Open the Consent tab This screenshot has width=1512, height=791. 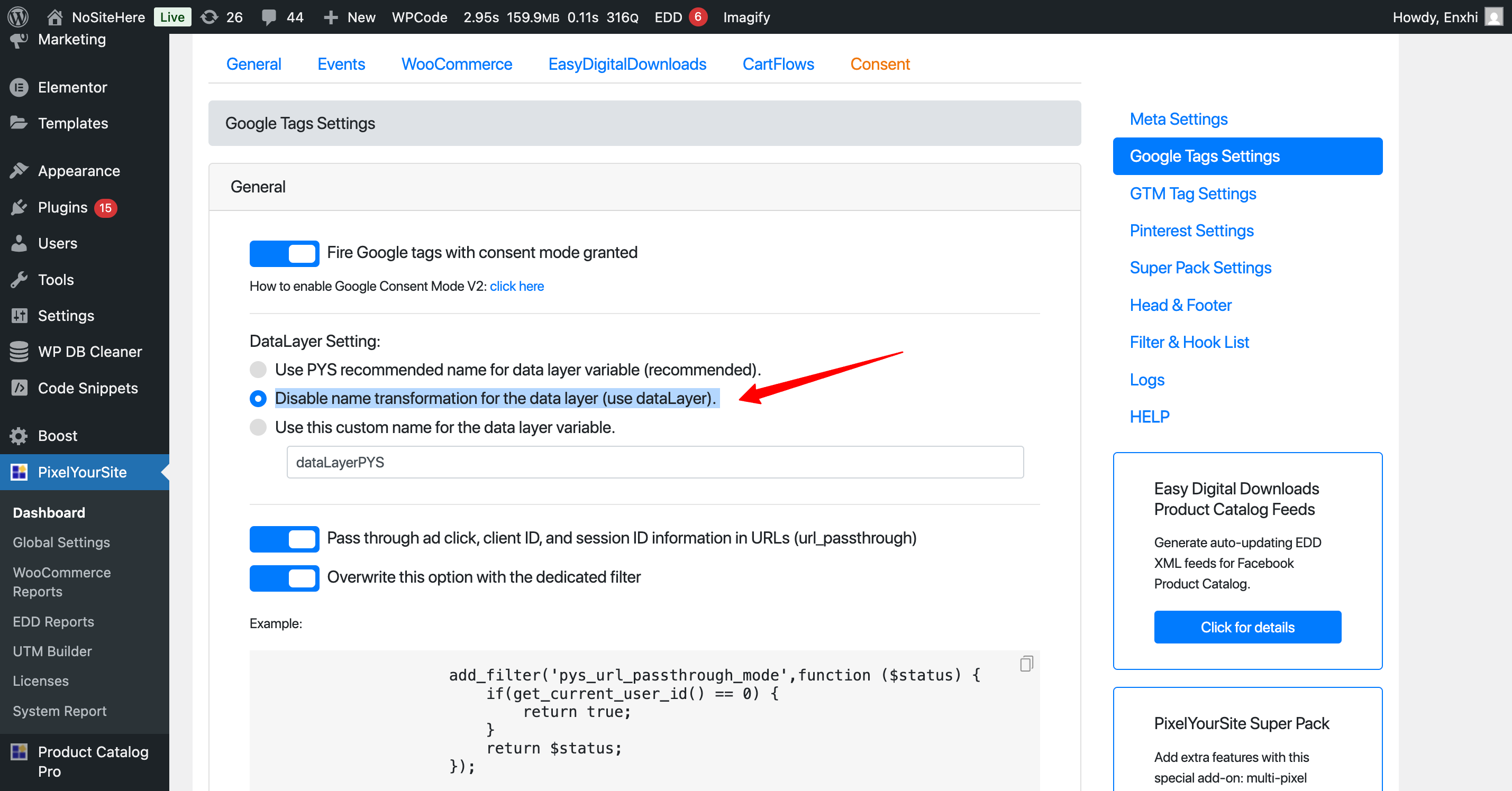tap(880, 64)
